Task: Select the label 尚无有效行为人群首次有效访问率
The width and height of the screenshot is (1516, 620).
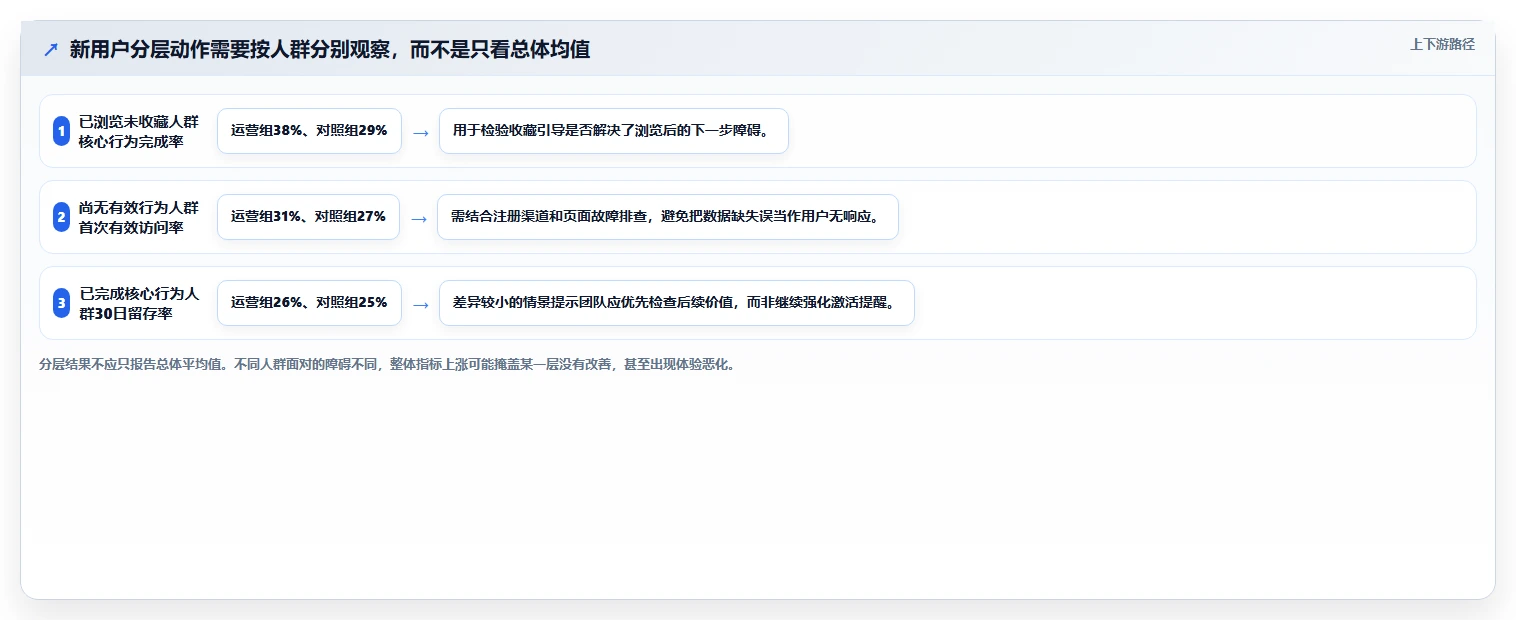Action: [139, 217]
